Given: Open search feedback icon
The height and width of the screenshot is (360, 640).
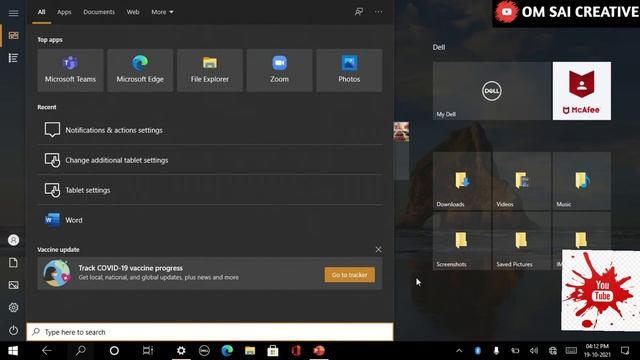Looking at the screenshot, I should [359, 12].
